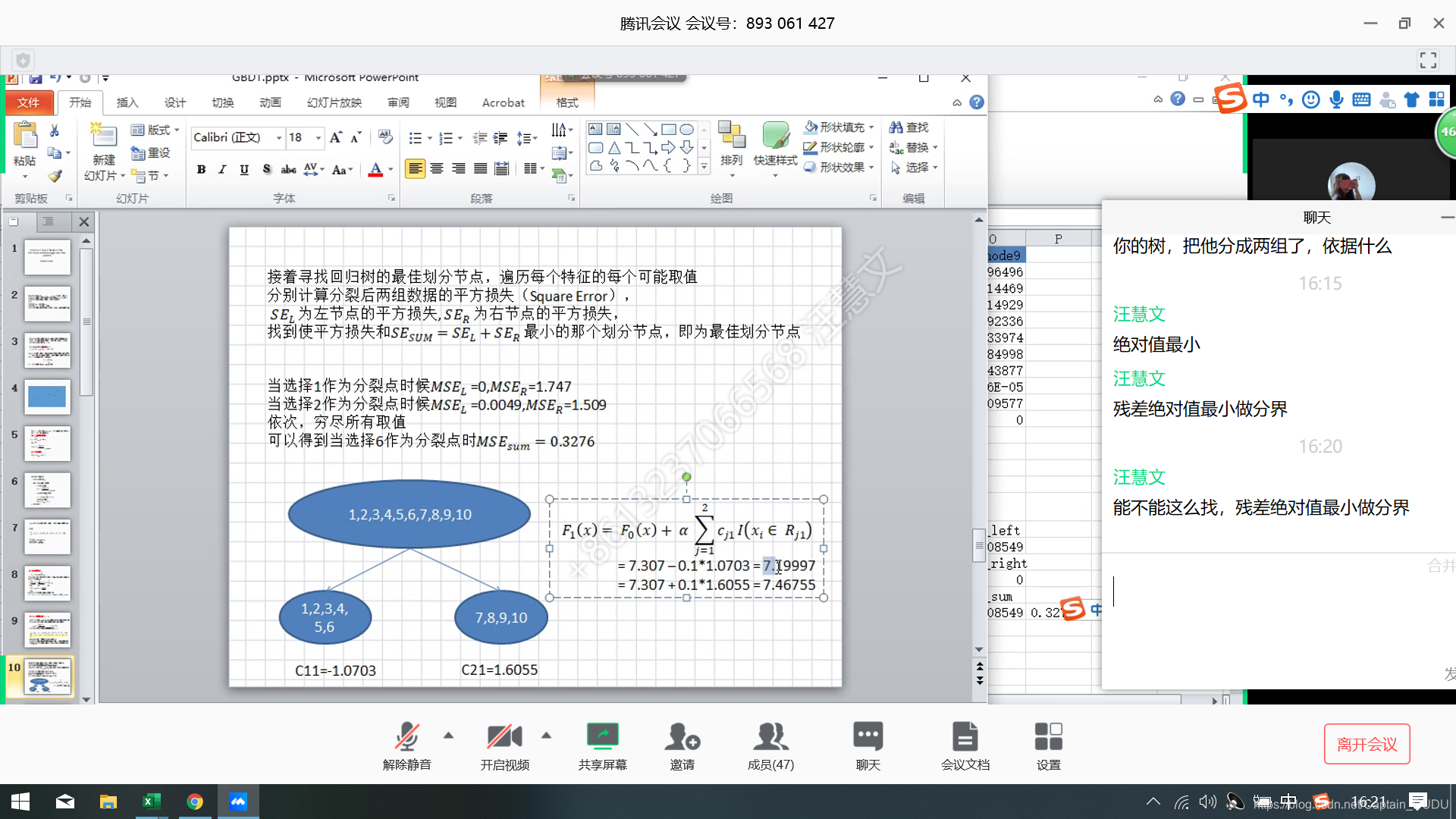
Task: Expand camera options arrow
Action: (x=546, y=735)
